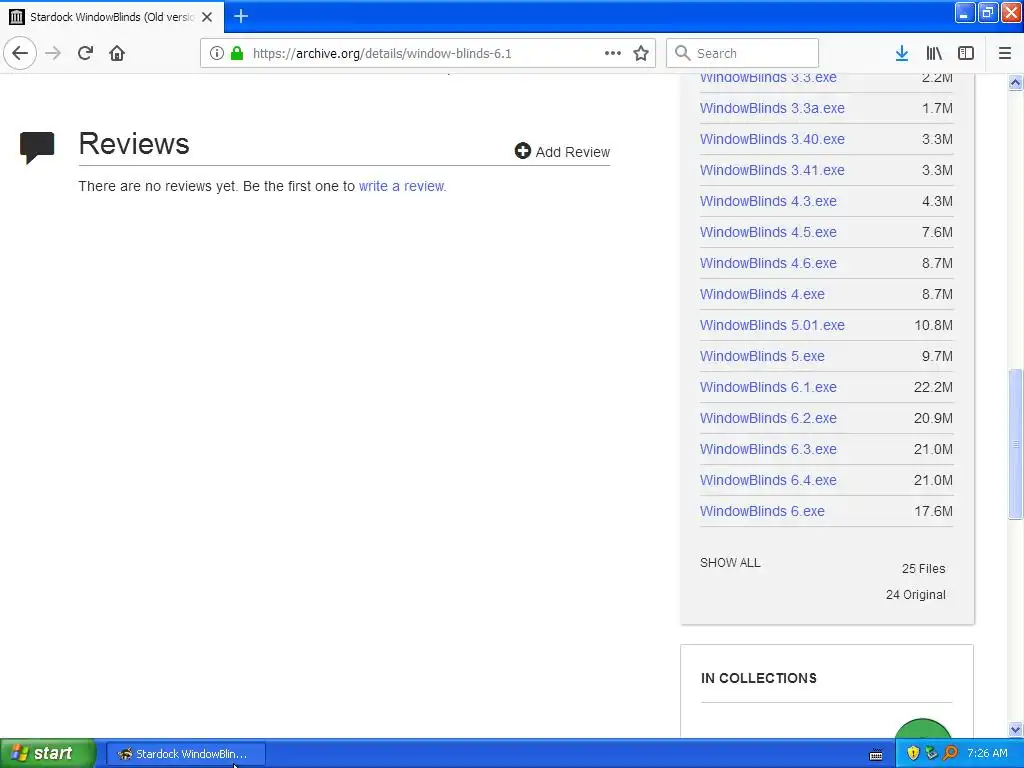Open the Windows Start menu
The image size is (1024, 768).
click(48, 753)
